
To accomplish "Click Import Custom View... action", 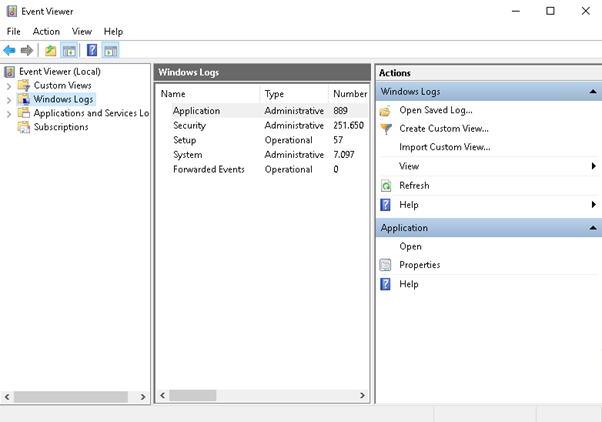I will click(445, 147).
